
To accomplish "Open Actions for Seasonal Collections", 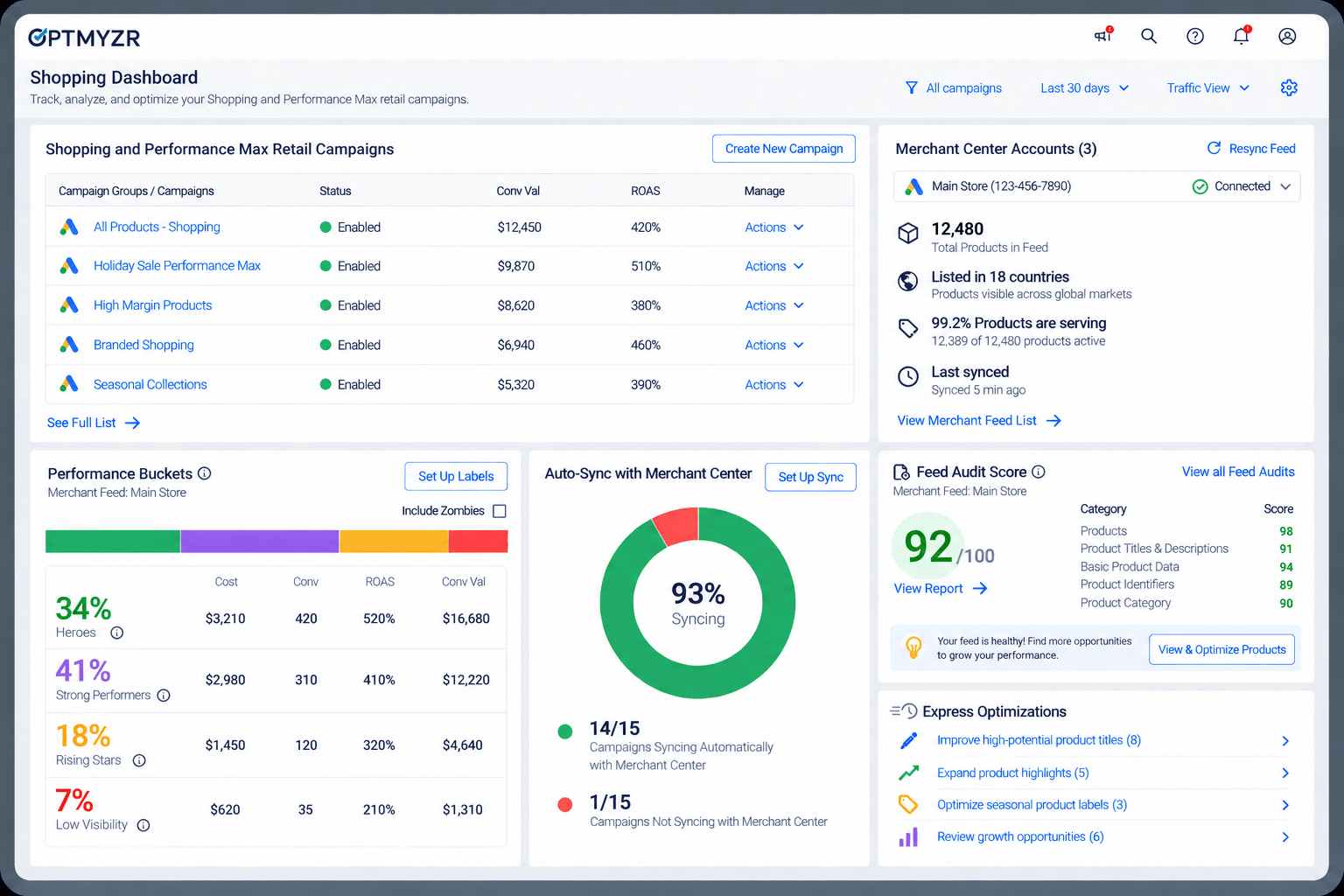I will coord(774,385).
